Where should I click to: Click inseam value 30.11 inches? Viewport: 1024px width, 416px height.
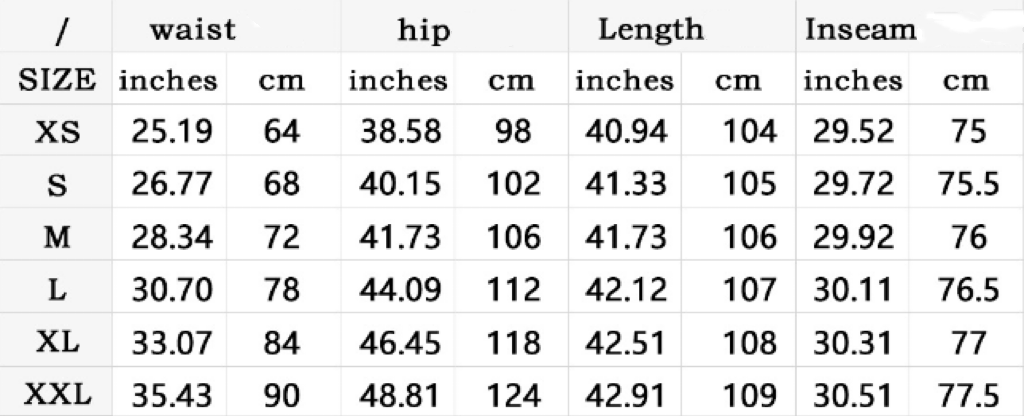click(x=853, y=289)
